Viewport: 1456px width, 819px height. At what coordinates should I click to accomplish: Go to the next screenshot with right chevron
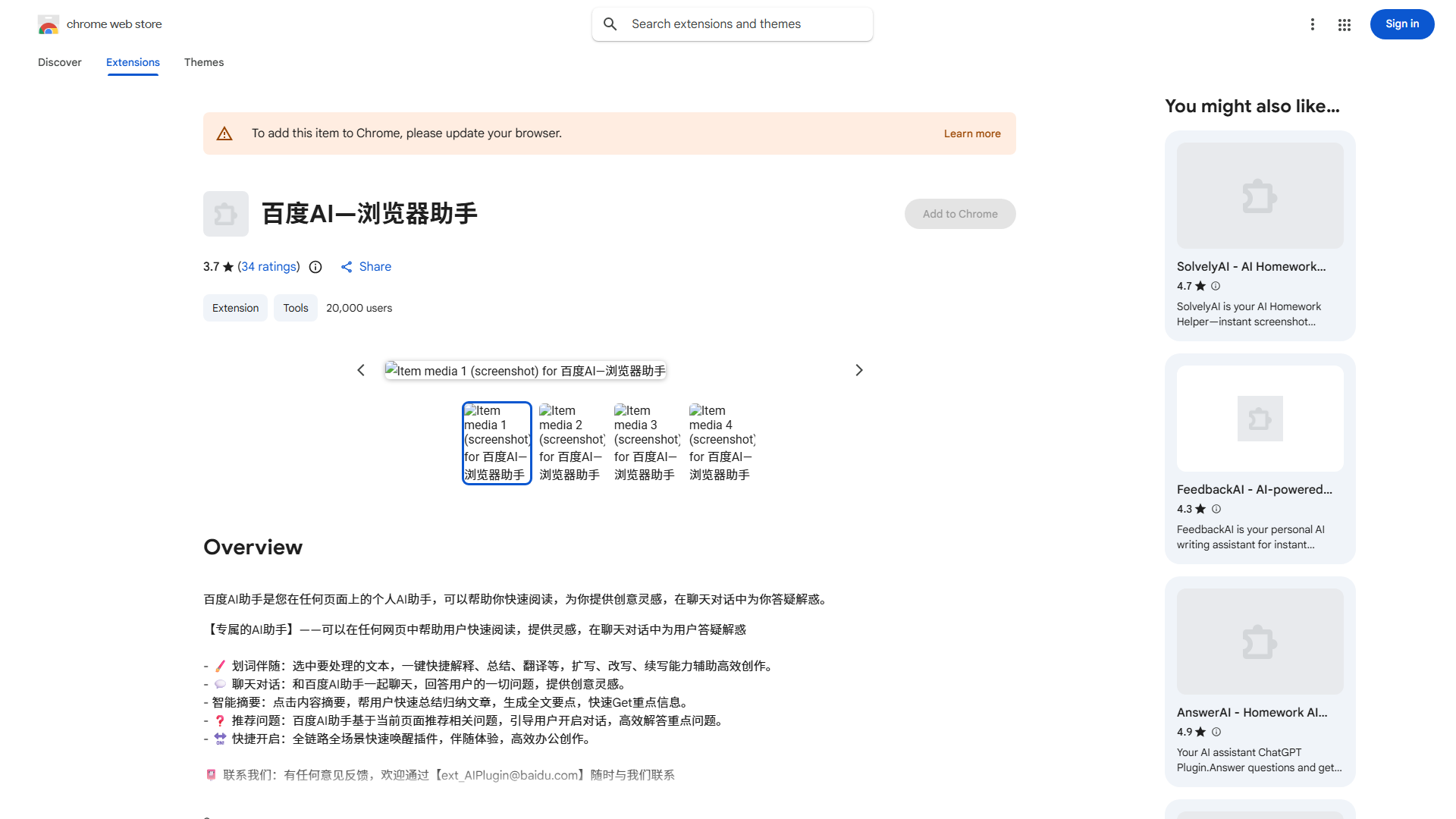tap(858, 370)
